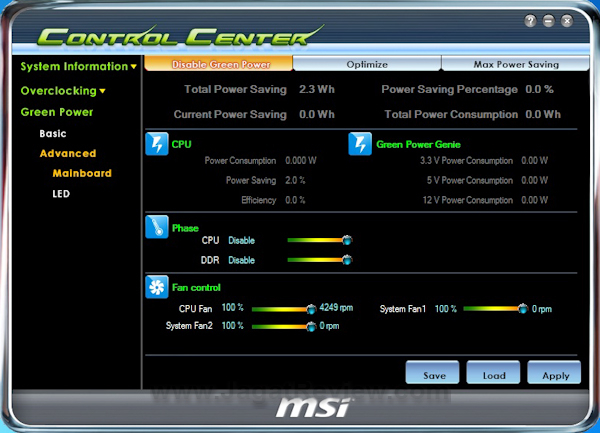Close the Control Center window
This screenshot has width=600, height=433.
[567, 21]
